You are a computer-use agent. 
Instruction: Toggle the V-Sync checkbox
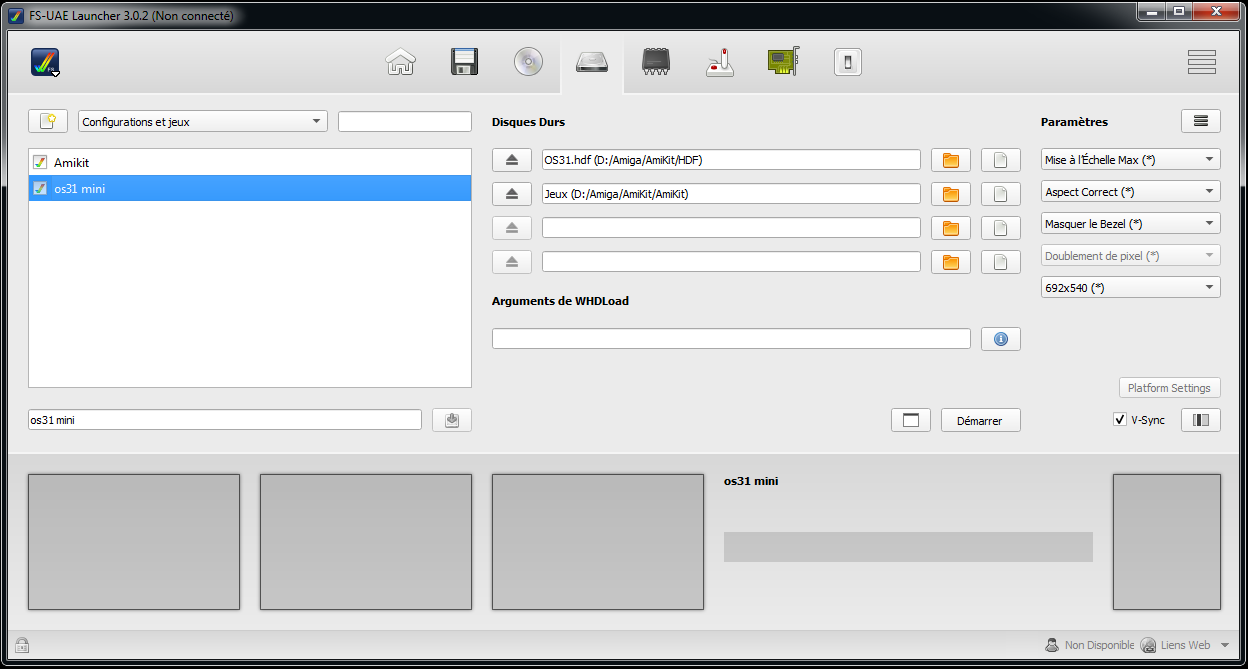tap(1120, 420)
